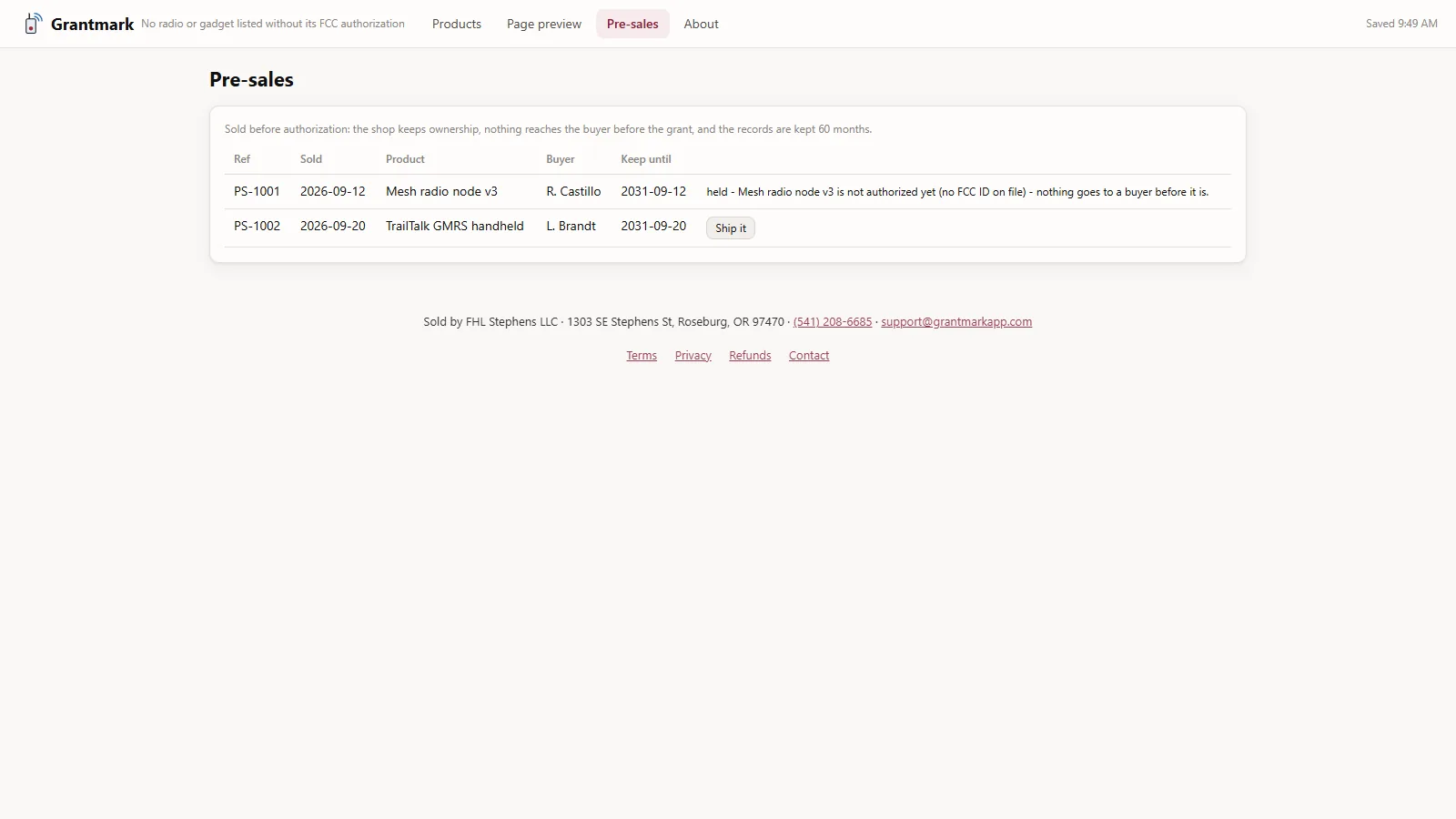Click the TrailTalk GMRS handheld product cell
Image resolution: width=1456 pixels, height=819 pixels.
point(455,227)
